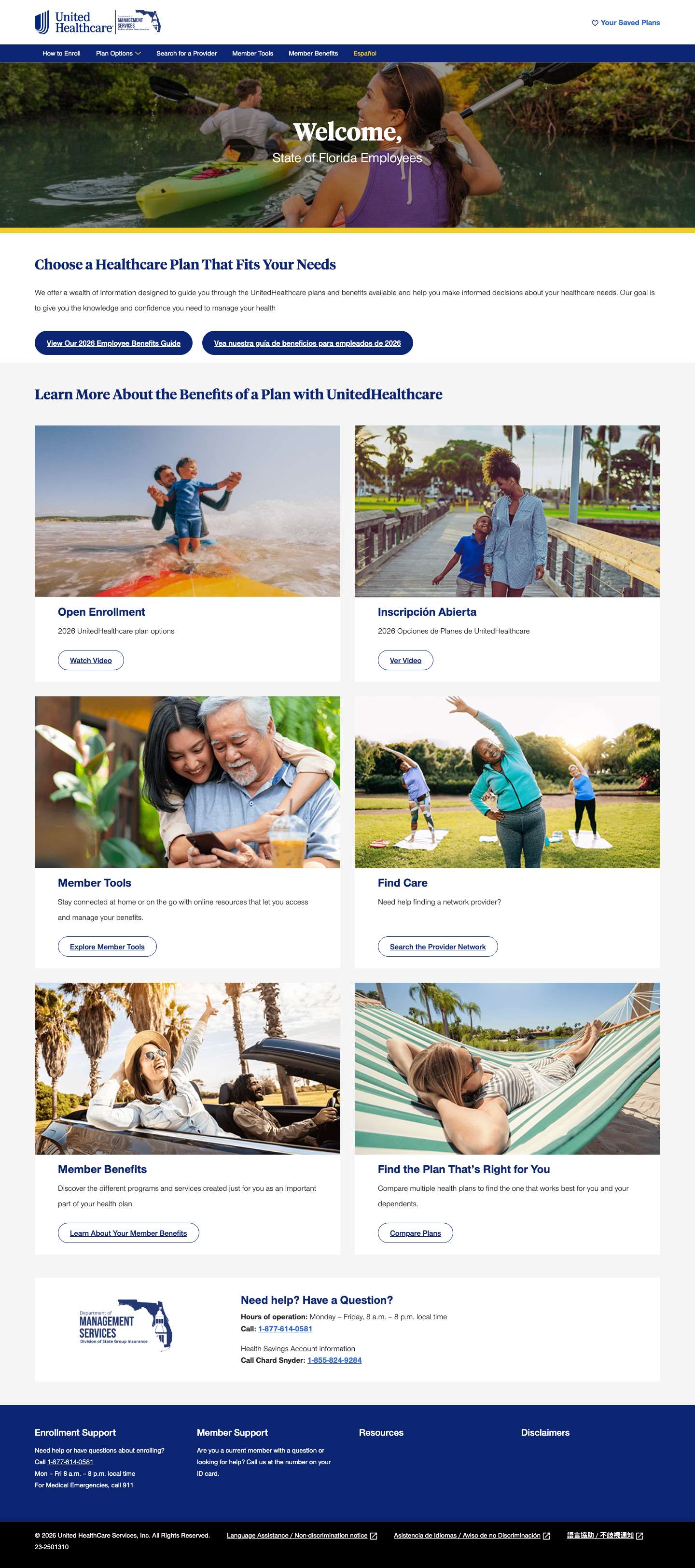695x1568 pixels.
Task: Click the Compare Plans button
Action: pos(415,1232)
